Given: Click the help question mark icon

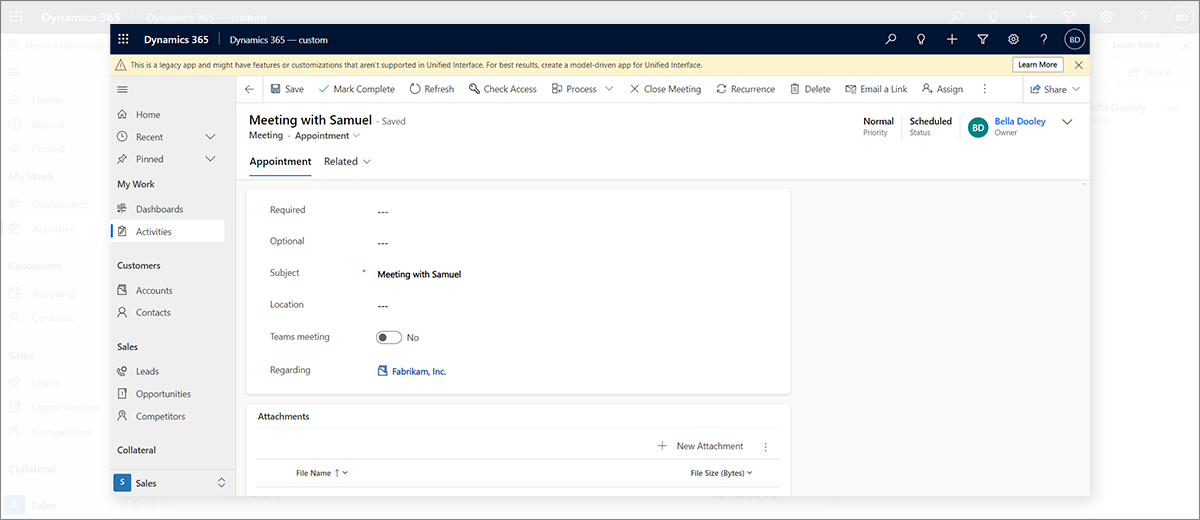Looking at the screenshot, I should 1044,40.
